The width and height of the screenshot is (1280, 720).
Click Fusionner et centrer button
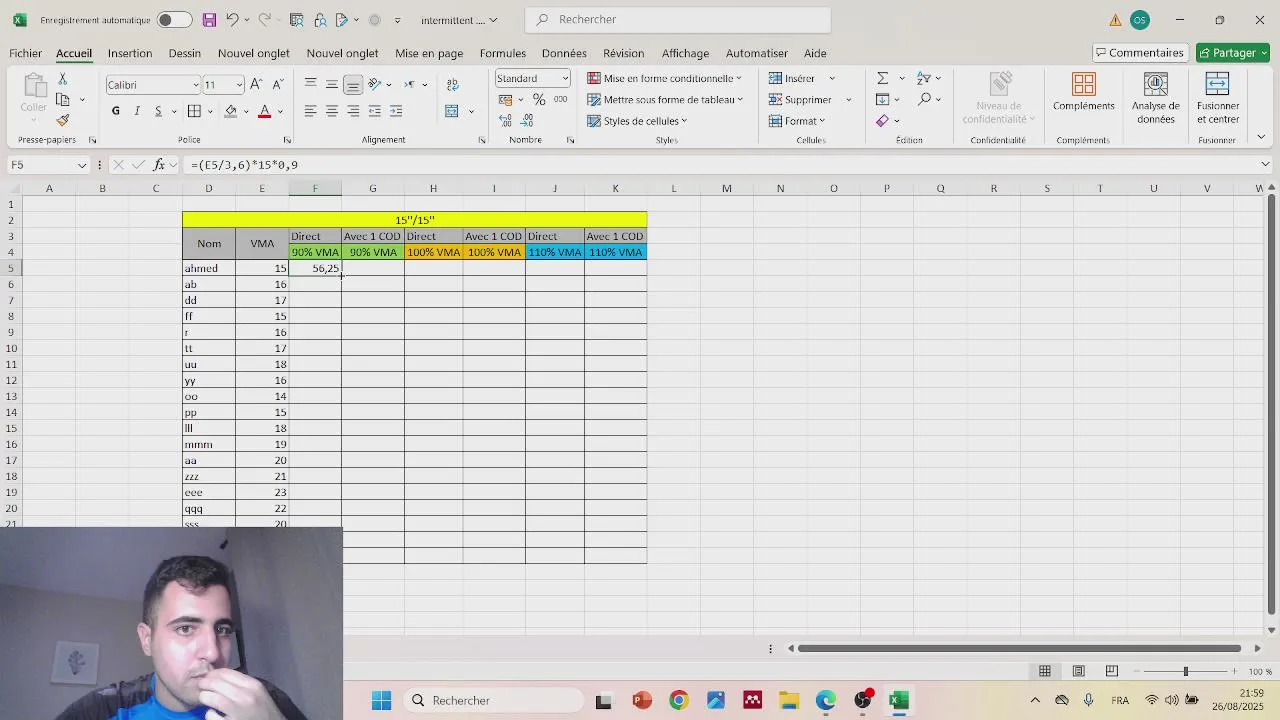1217,99
